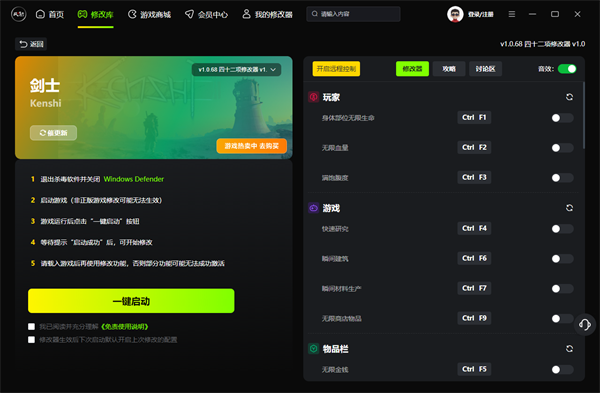Open the customer service headset icon

[x=585, y=325]
